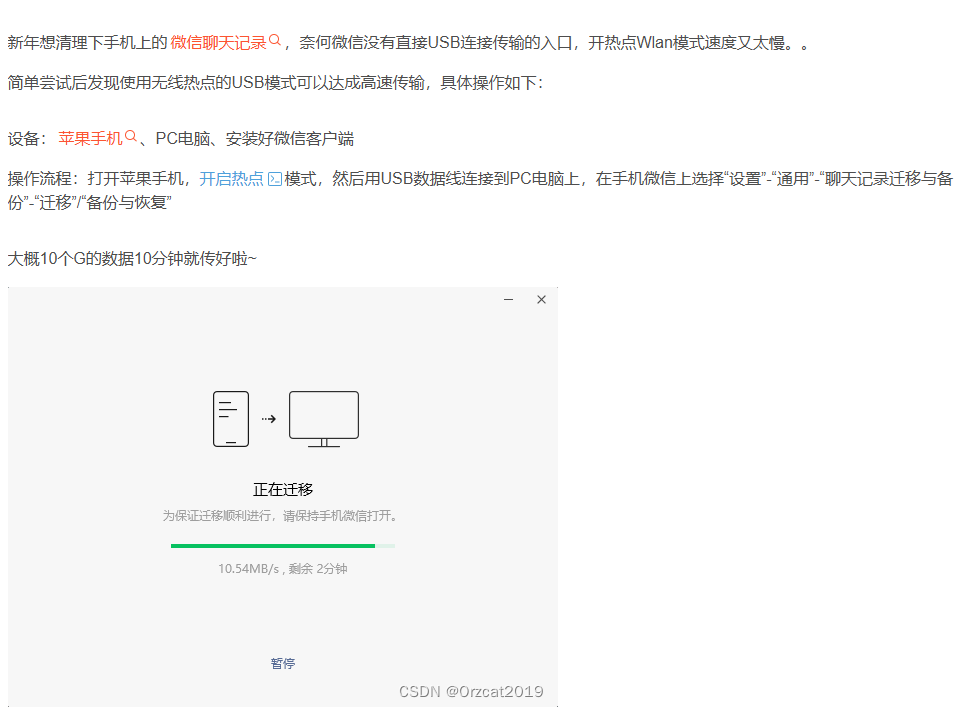Viewport: 954px width, 718px height.
Task: Click the text PC电脑、安装好微信客户端
Action: pyautogui.click(x=255, y=139)
